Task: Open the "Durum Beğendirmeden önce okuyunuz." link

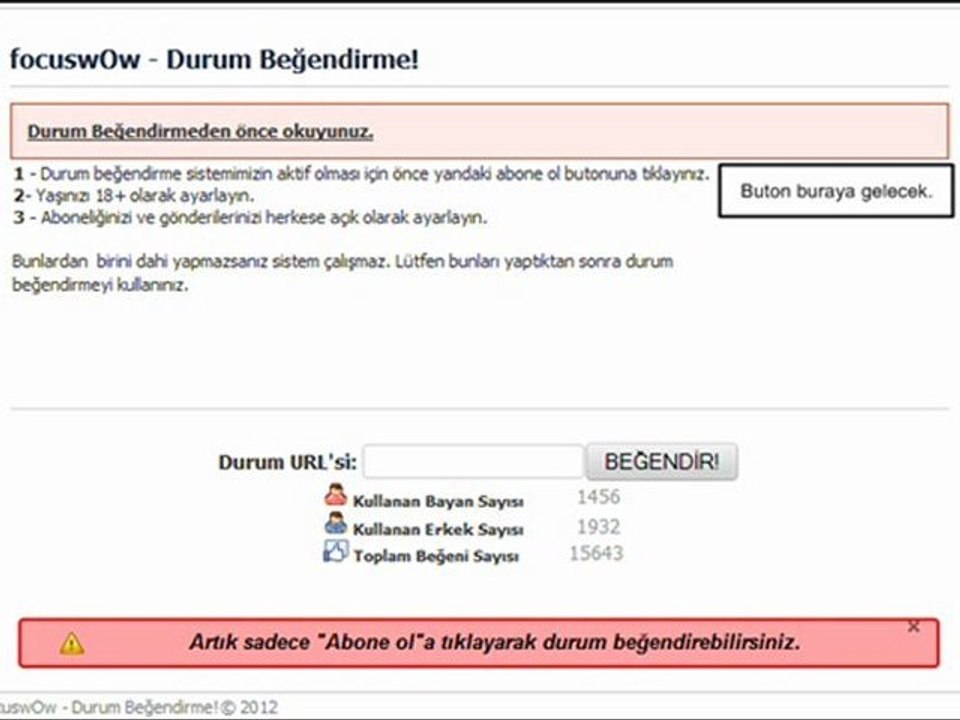Action: tap(200, 132)
